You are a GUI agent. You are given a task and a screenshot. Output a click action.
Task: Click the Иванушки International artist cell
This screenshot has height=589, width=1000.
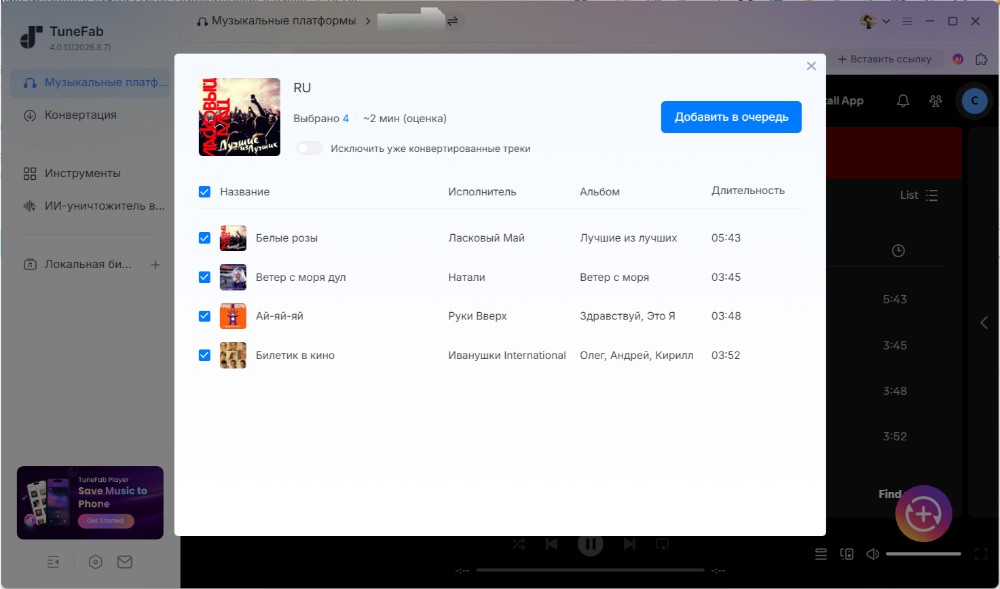point(506,356)
